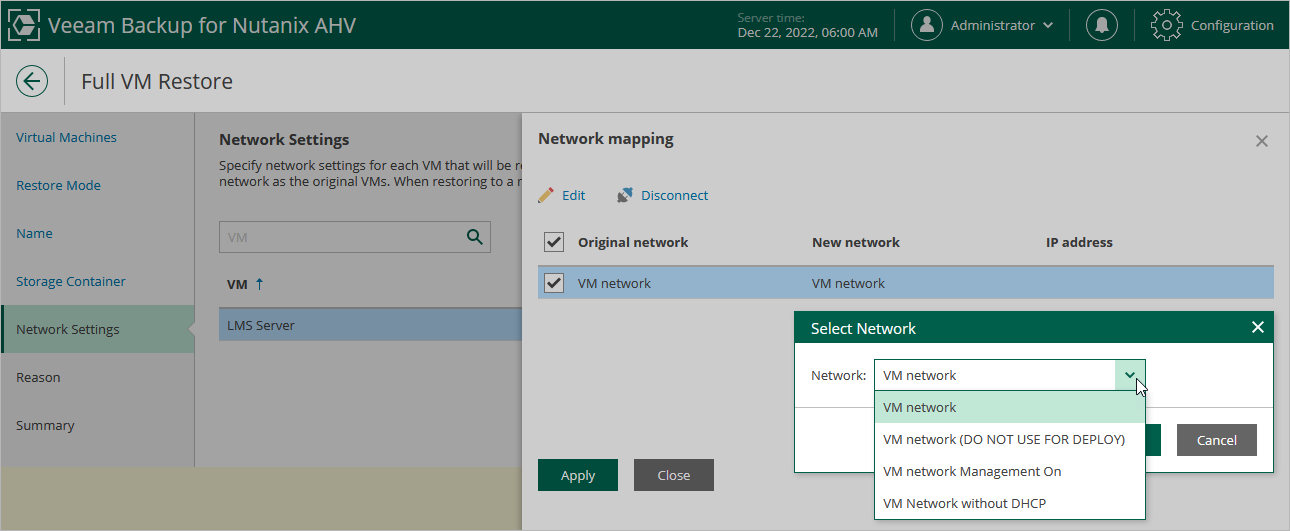Open the Configuration gear icon
The height and width of the screenshot is (531, 1290).
pyautogui.click(x=1167, y=25)
